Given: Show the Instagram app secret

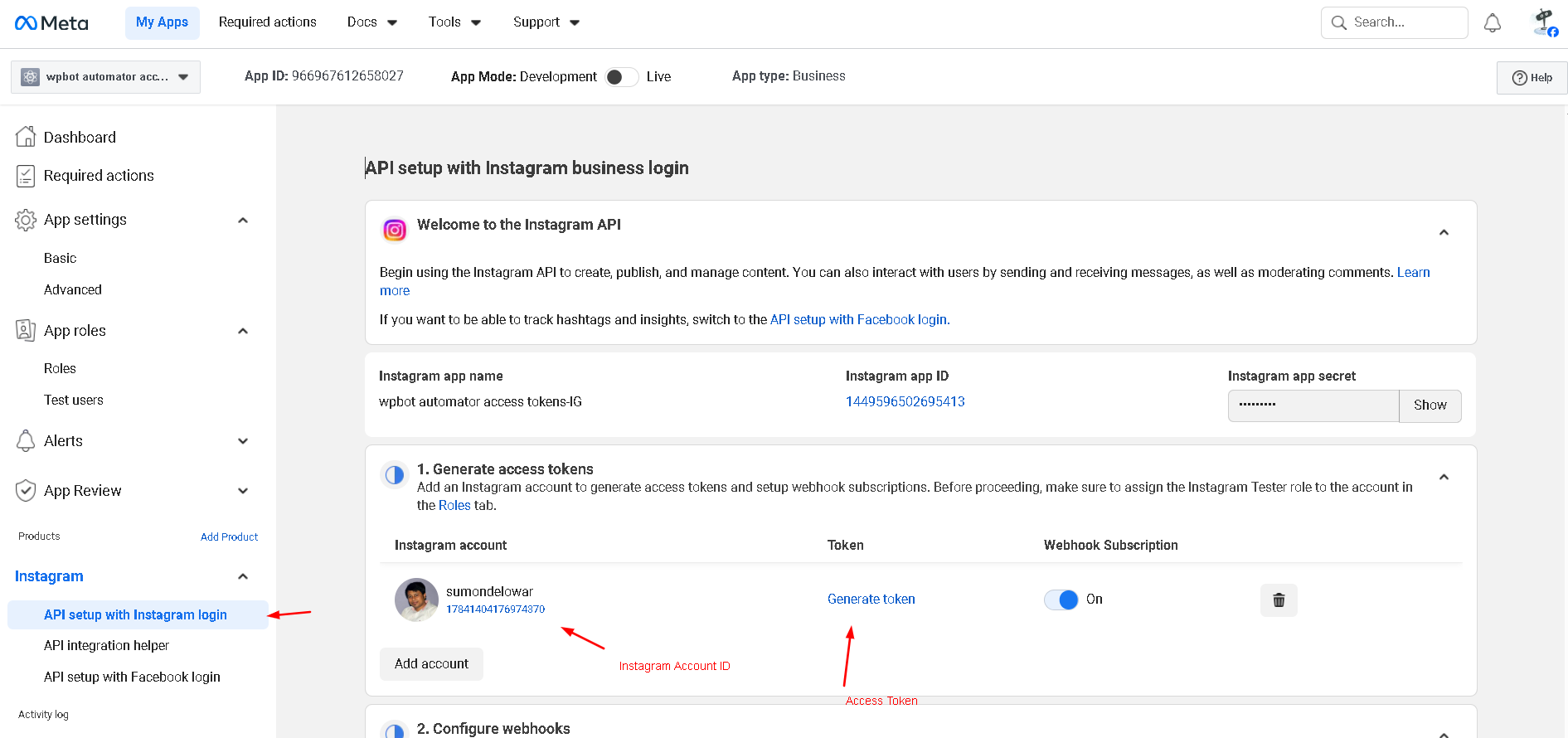Looking at the screenshot, I should tap(1430, 405).
